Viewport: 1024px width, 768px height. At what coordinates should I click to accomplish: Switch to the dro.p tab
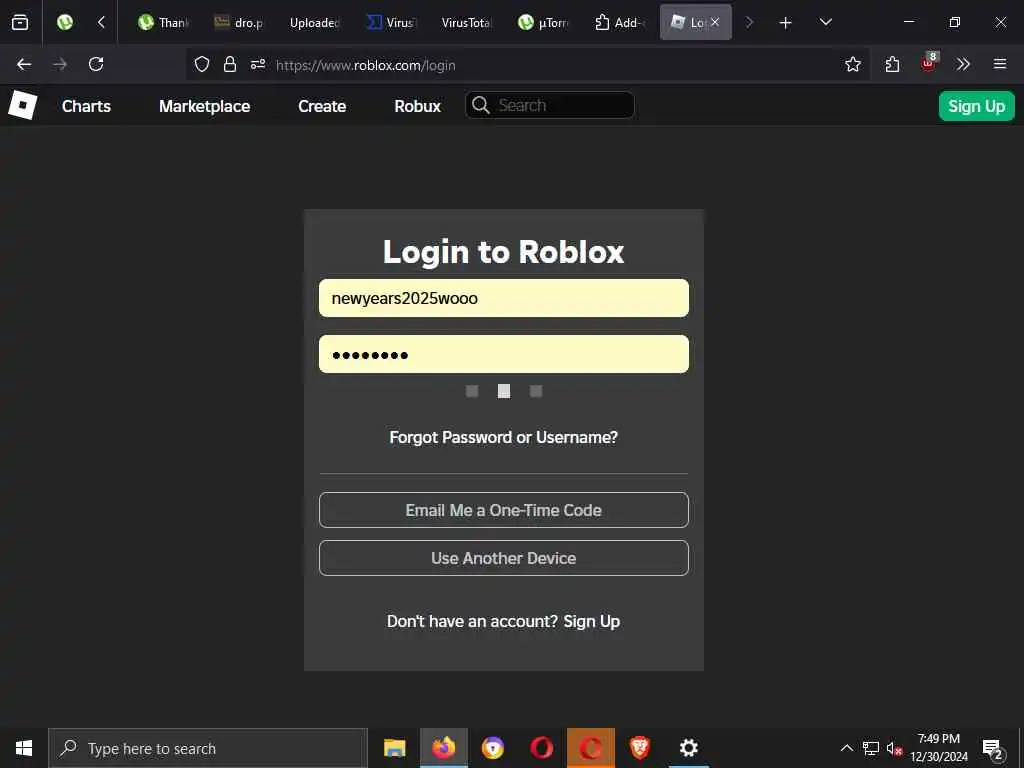[x=239, y=22]
